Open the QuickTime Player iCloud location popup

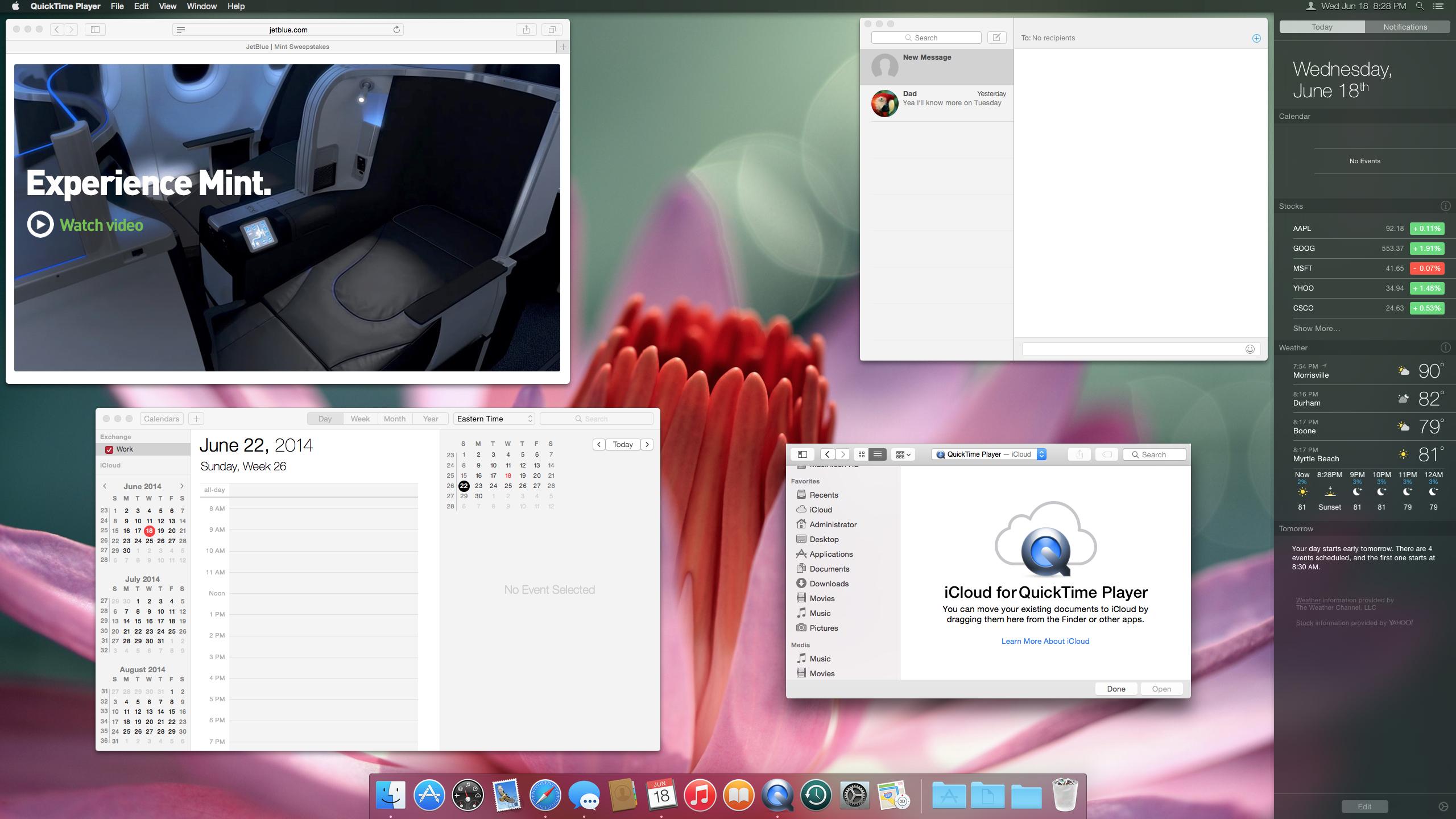click(x=989, y=454)
